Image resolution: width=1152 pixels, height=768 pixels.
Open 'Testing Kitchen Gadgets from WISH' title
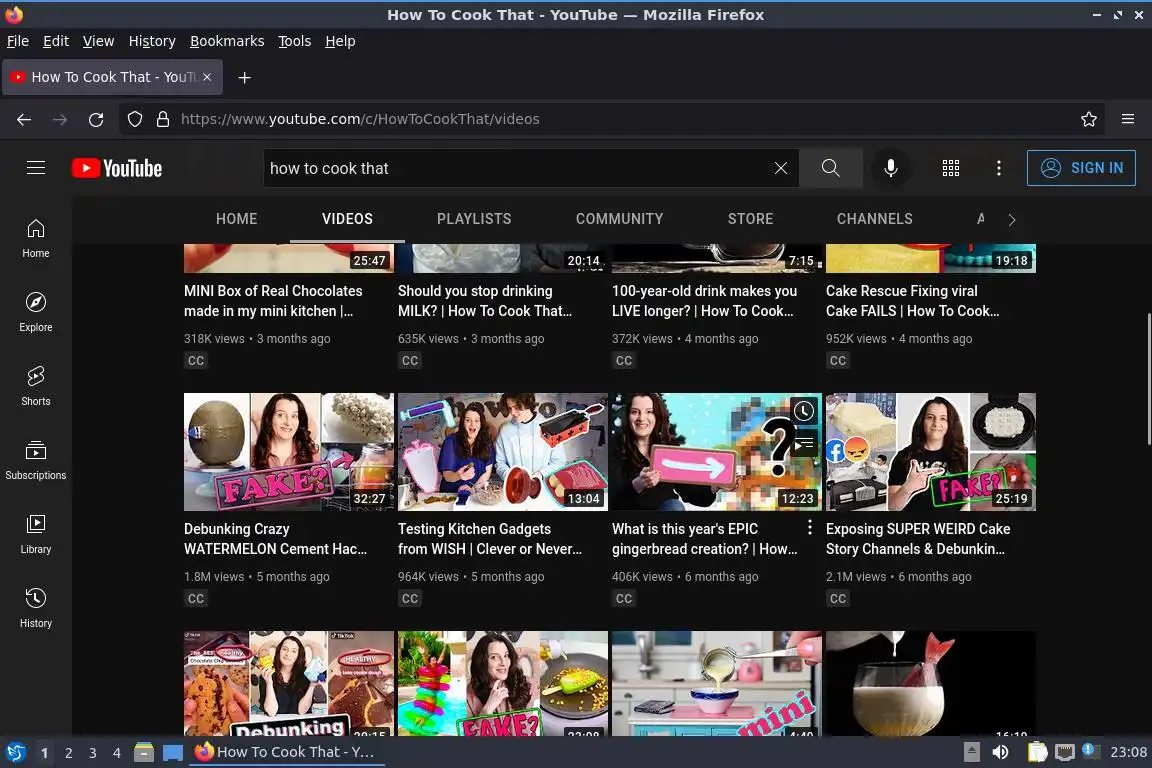coord(490,539)
